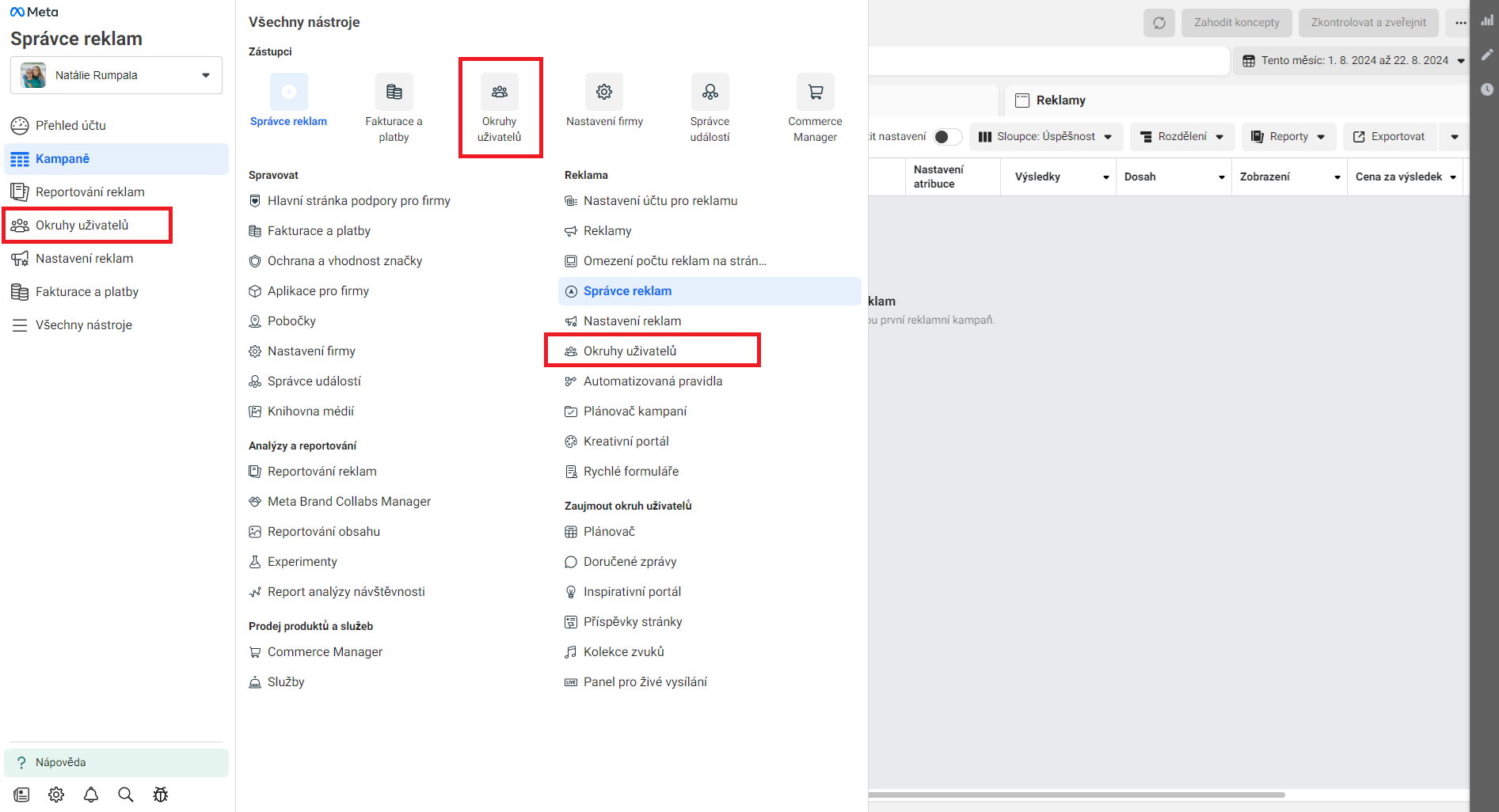Open Reportování reklam in left sidebar
Screen dimensions: 1499x812
[x=116, y=192]
